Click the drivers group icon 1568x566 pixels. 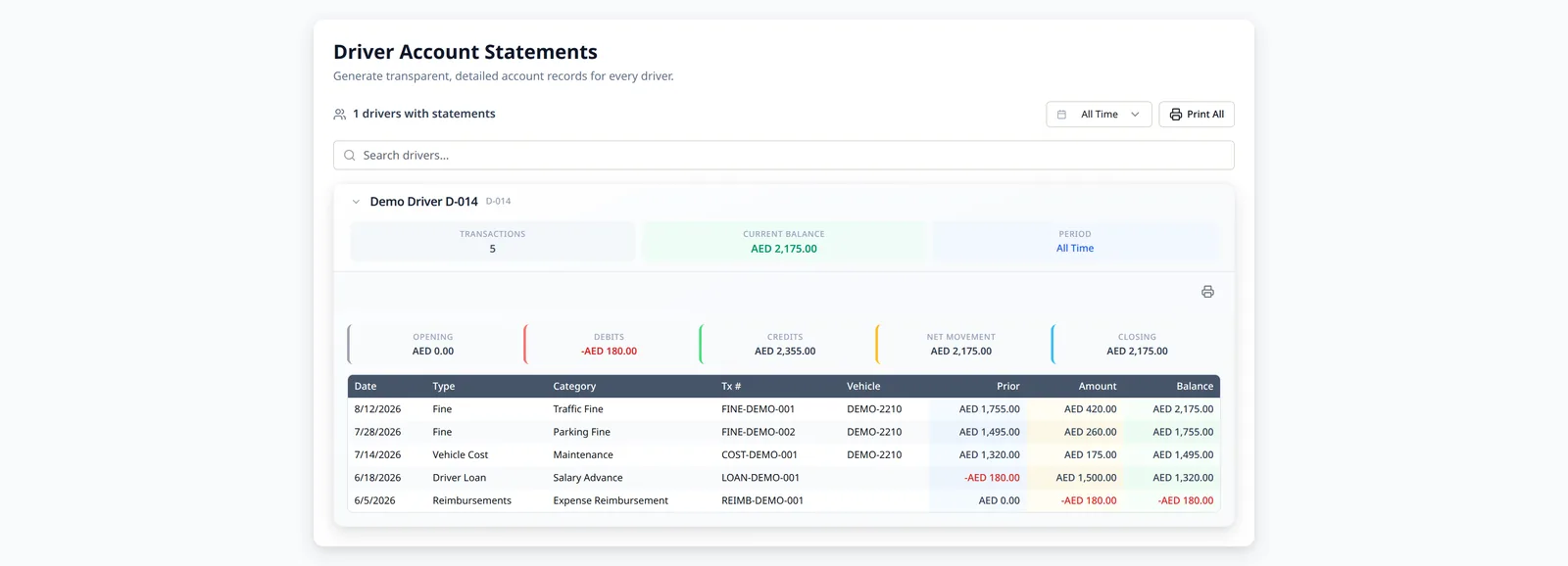click(340, 115)
